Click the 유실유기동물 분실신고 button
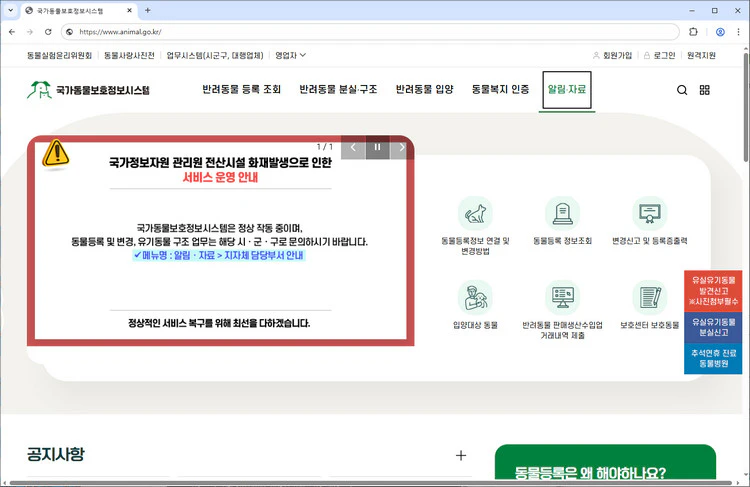The width and height of the screenshot is (750, 487). tap(713, 327)
